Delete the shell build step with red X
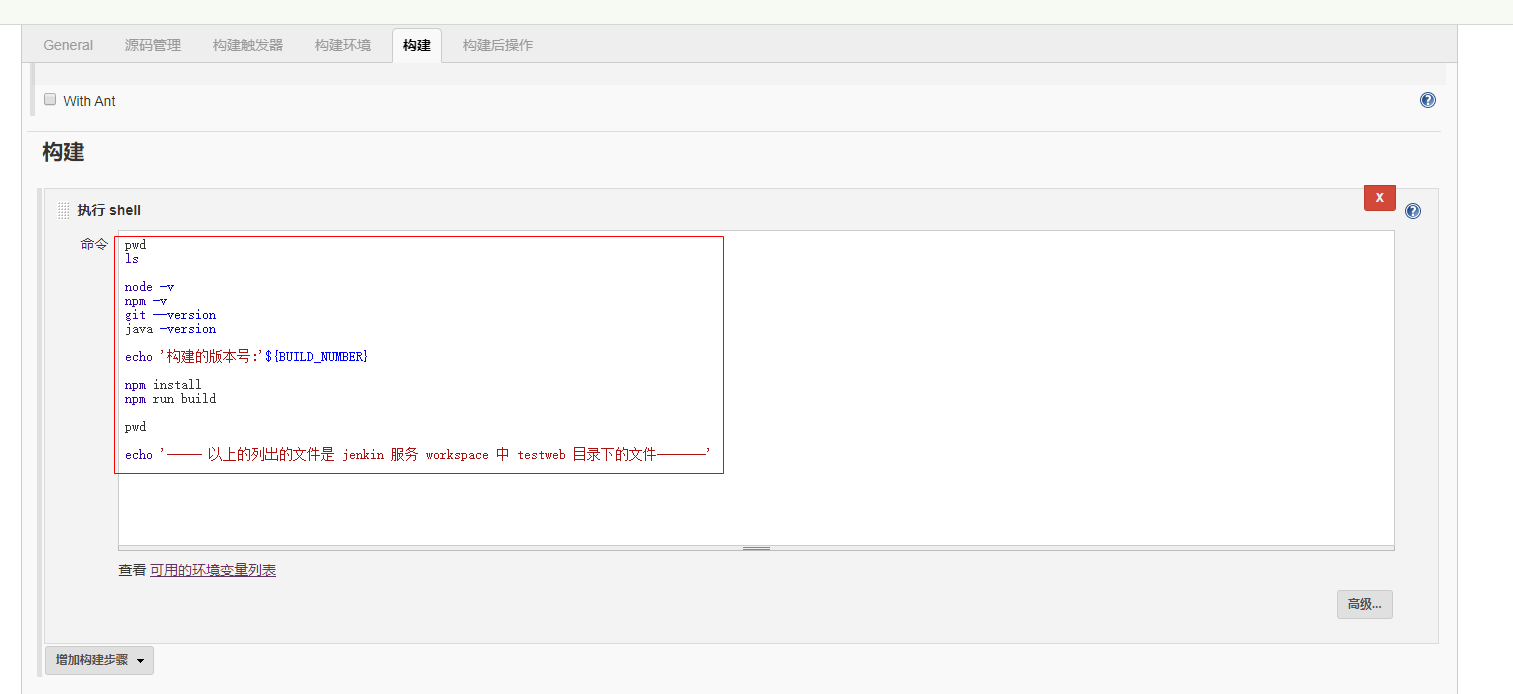The image size is (1513, 694). [x=1379, y=198]
